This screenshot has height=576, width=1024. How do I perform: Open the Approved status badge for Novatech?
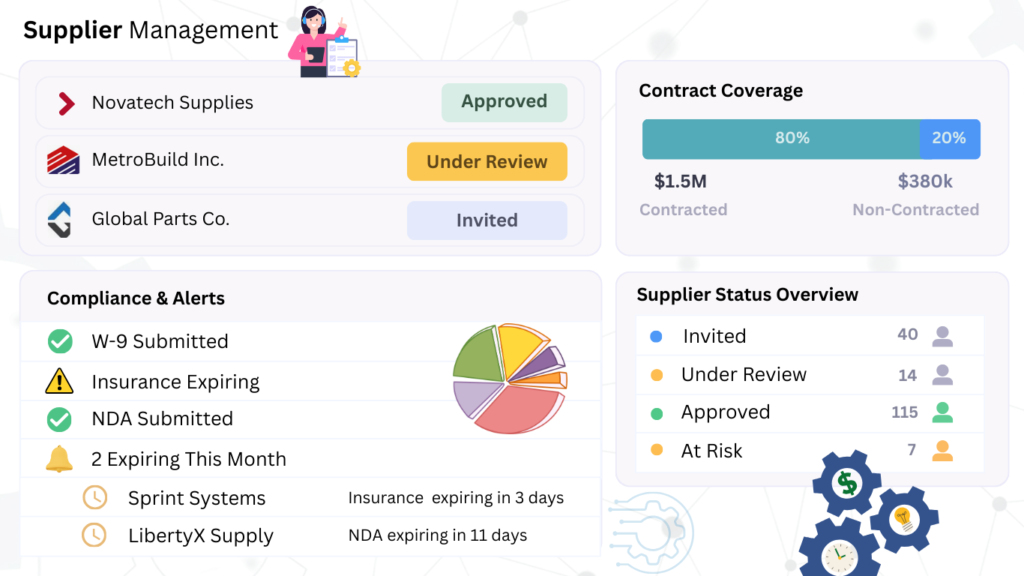504,102
